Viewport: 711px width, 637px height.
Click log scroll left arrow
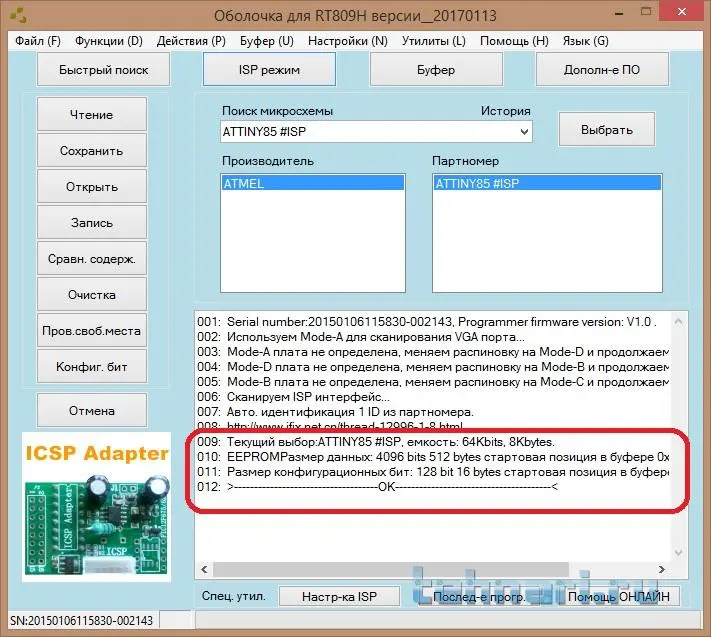(x=205, y=569)
